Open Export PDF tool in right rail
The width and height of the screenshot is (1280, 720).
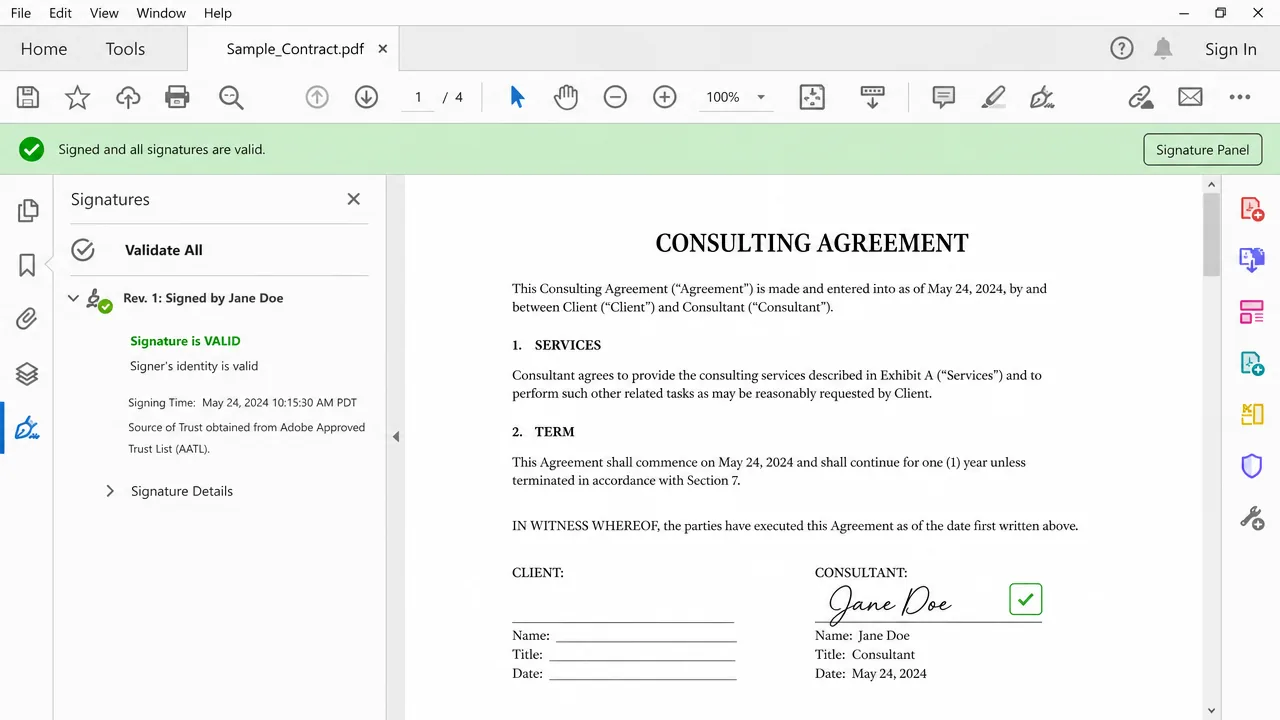[x=1252, y=260]
